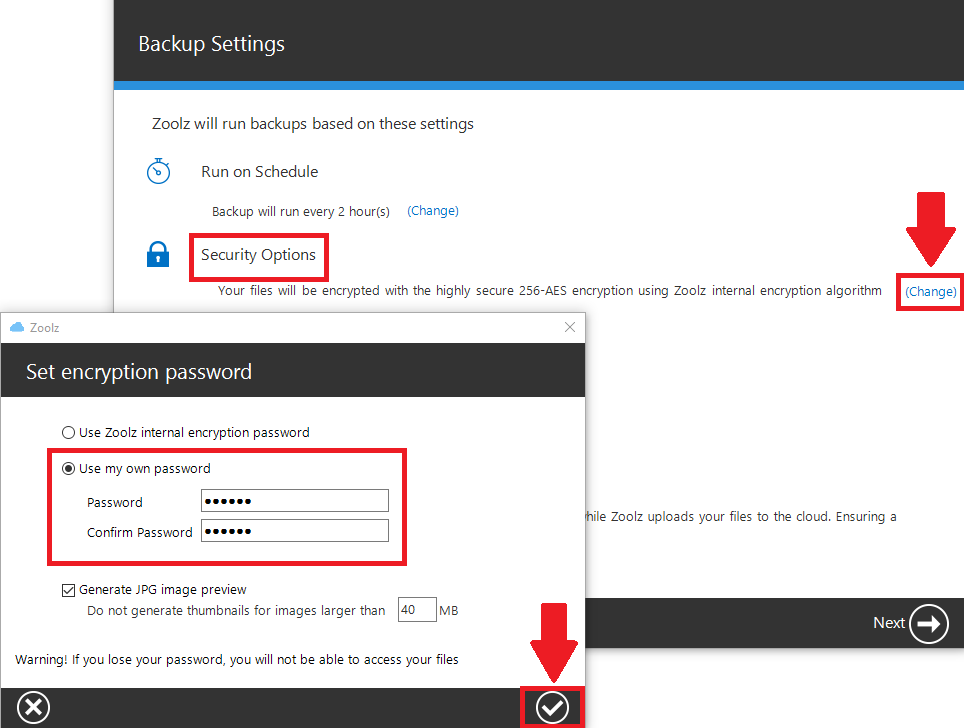964x728 pixels.
Task: Click the Run on Schedule label
Action: [258, 171]
